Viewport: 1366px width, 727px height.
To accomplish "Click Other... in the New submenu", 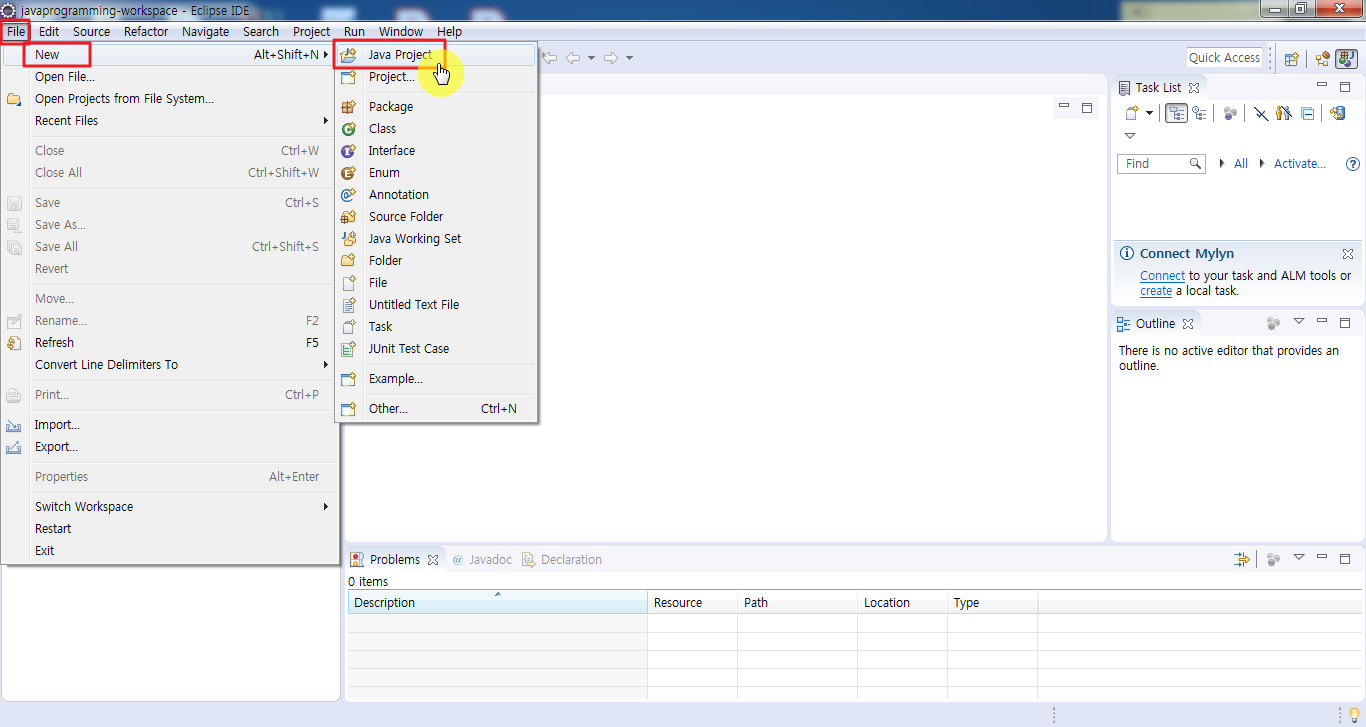I will coord(436,409).
